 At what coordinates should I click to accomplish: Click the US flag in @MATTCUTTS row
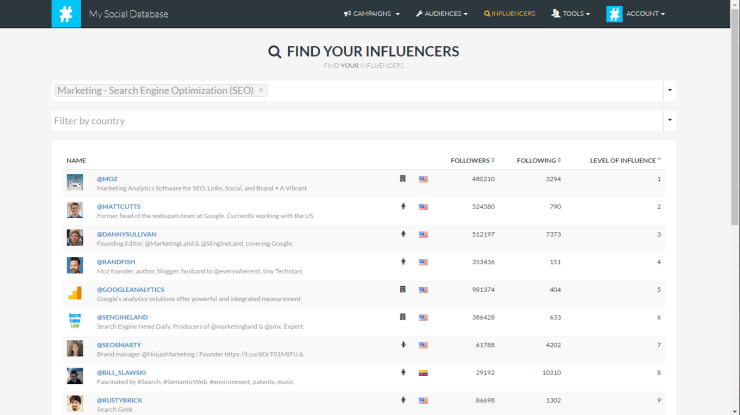[423, 207]
